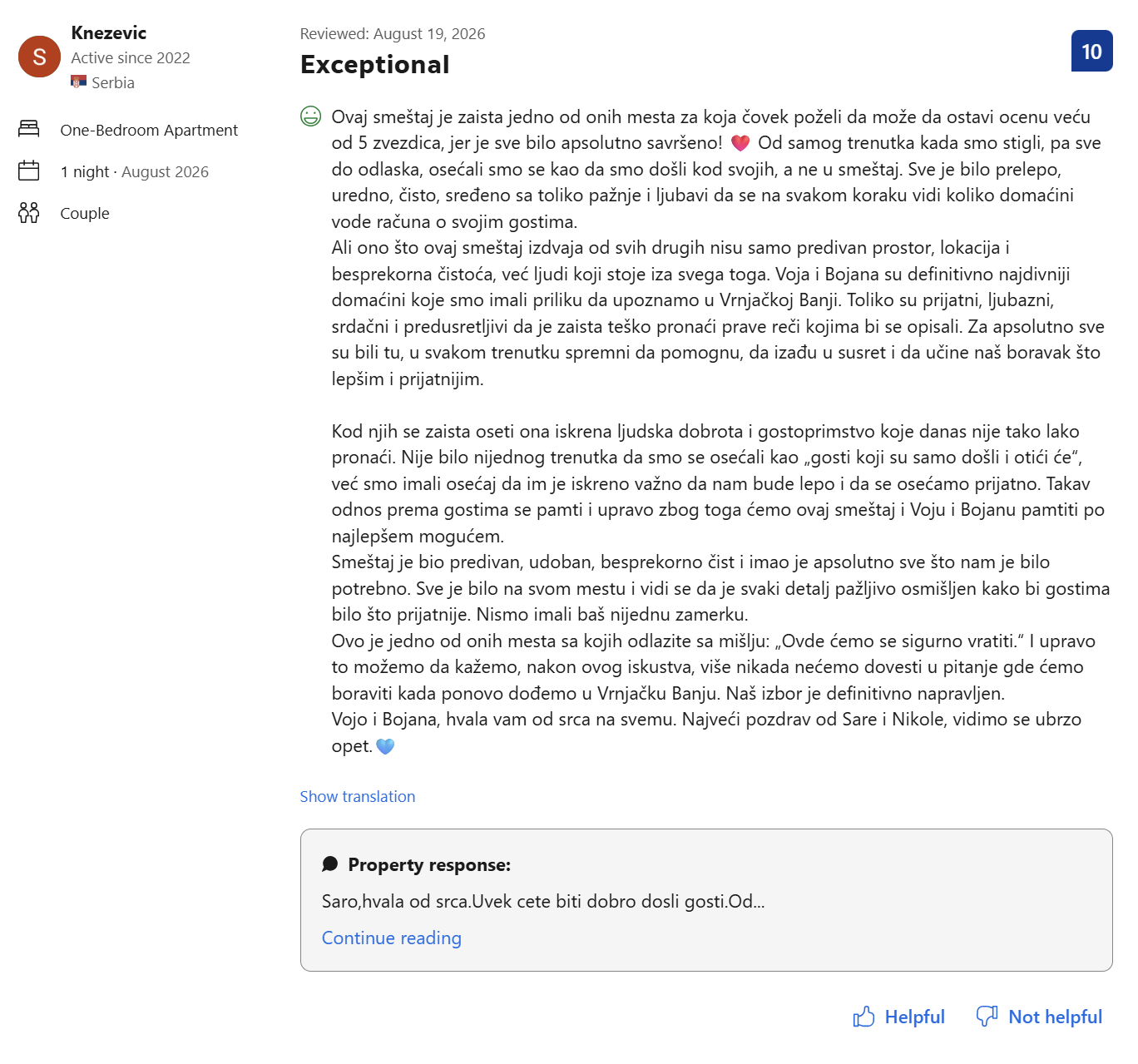The width and height of the screenshot is (1138, 1064).
Task: Click the red heart emoji in review
Action: [740, 143]
